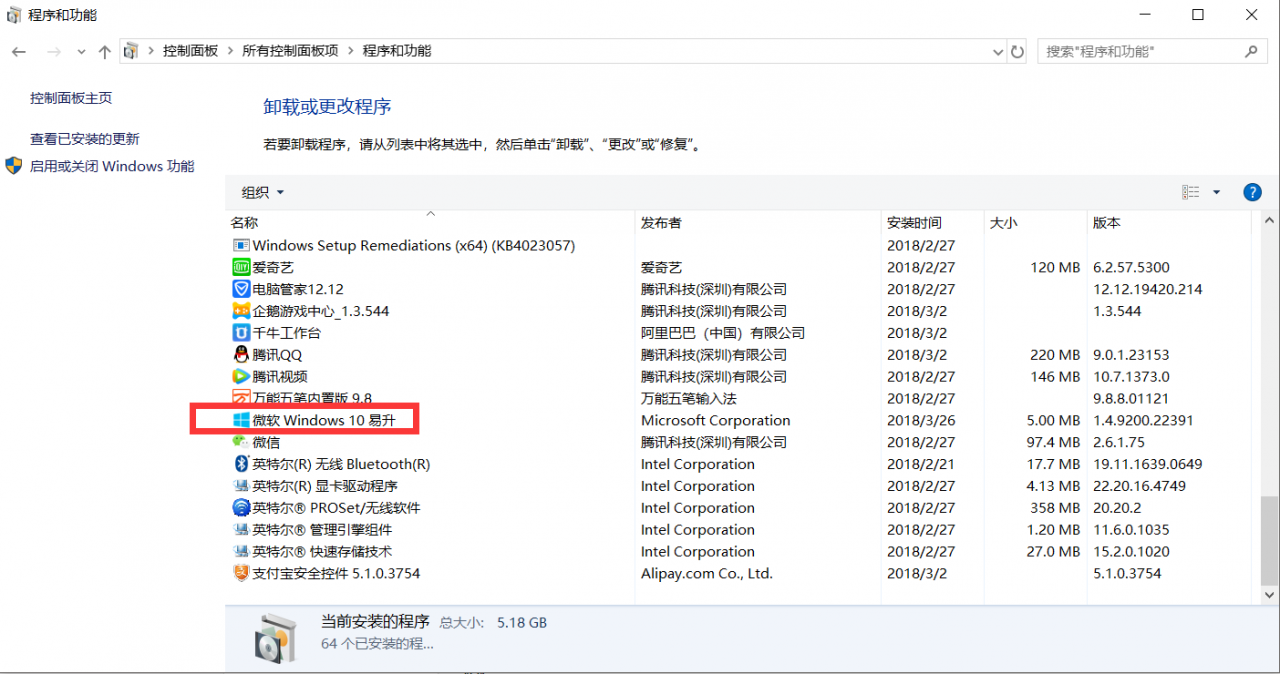Go up one level with up arrow
Image resolution: width=1280 pixels, height=674 pixels.
click(105, 51)
